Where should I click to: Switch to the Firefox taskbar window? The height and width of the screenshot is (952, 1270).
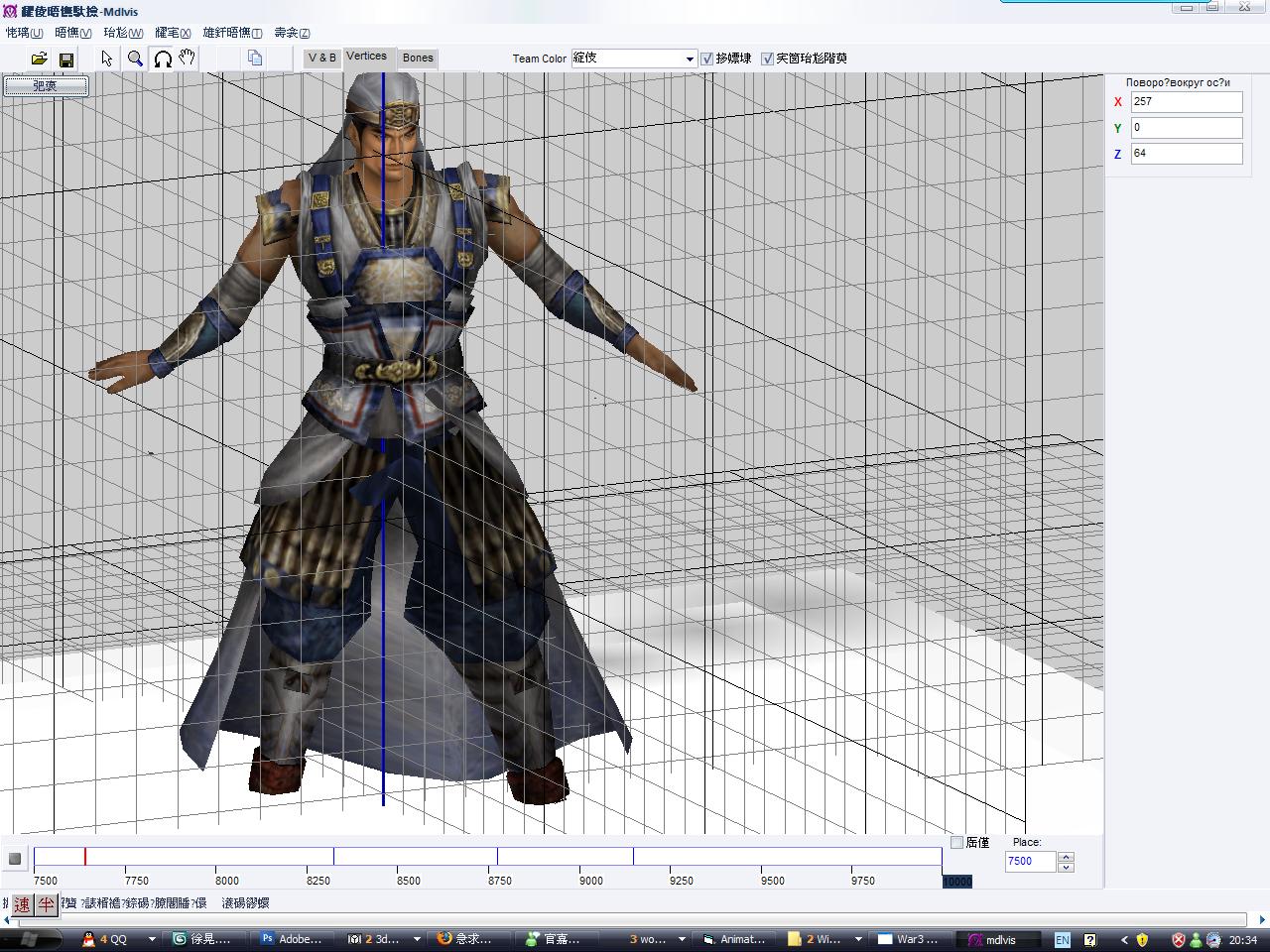tap(470, 939)
